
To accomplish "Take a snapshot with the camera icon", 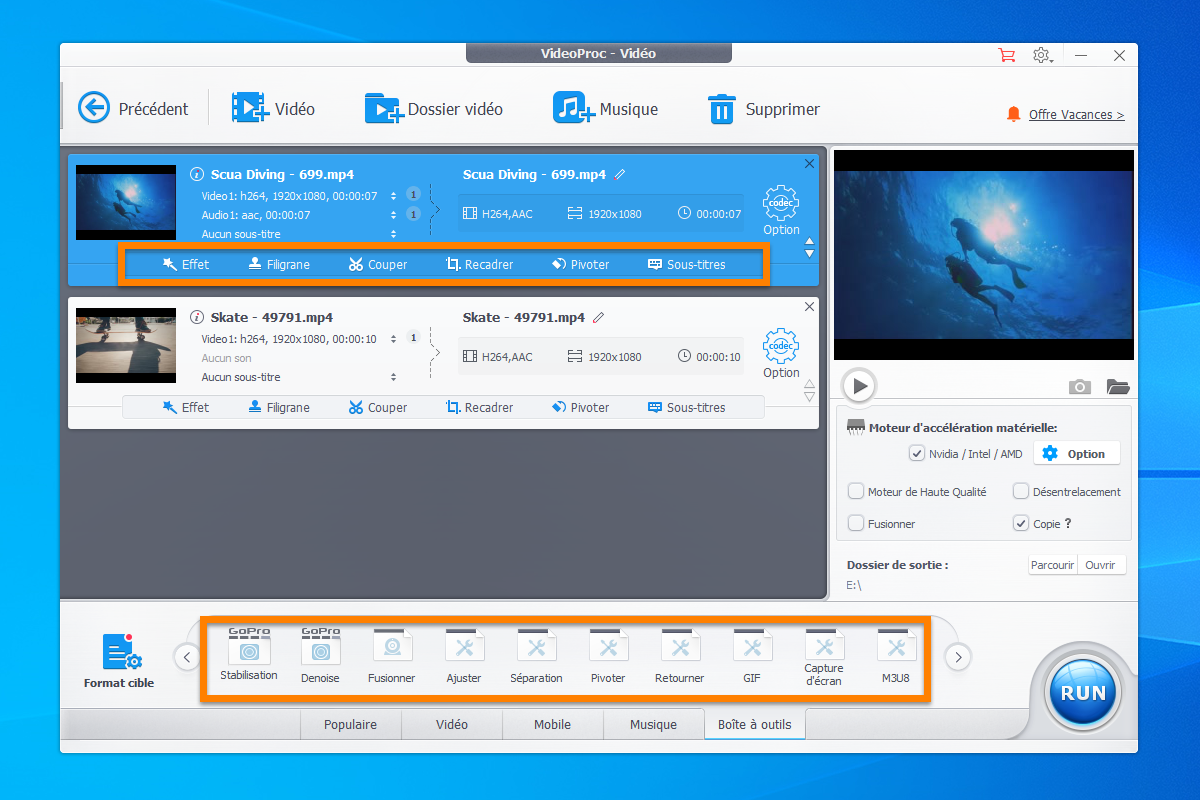I will [1079, 386].
